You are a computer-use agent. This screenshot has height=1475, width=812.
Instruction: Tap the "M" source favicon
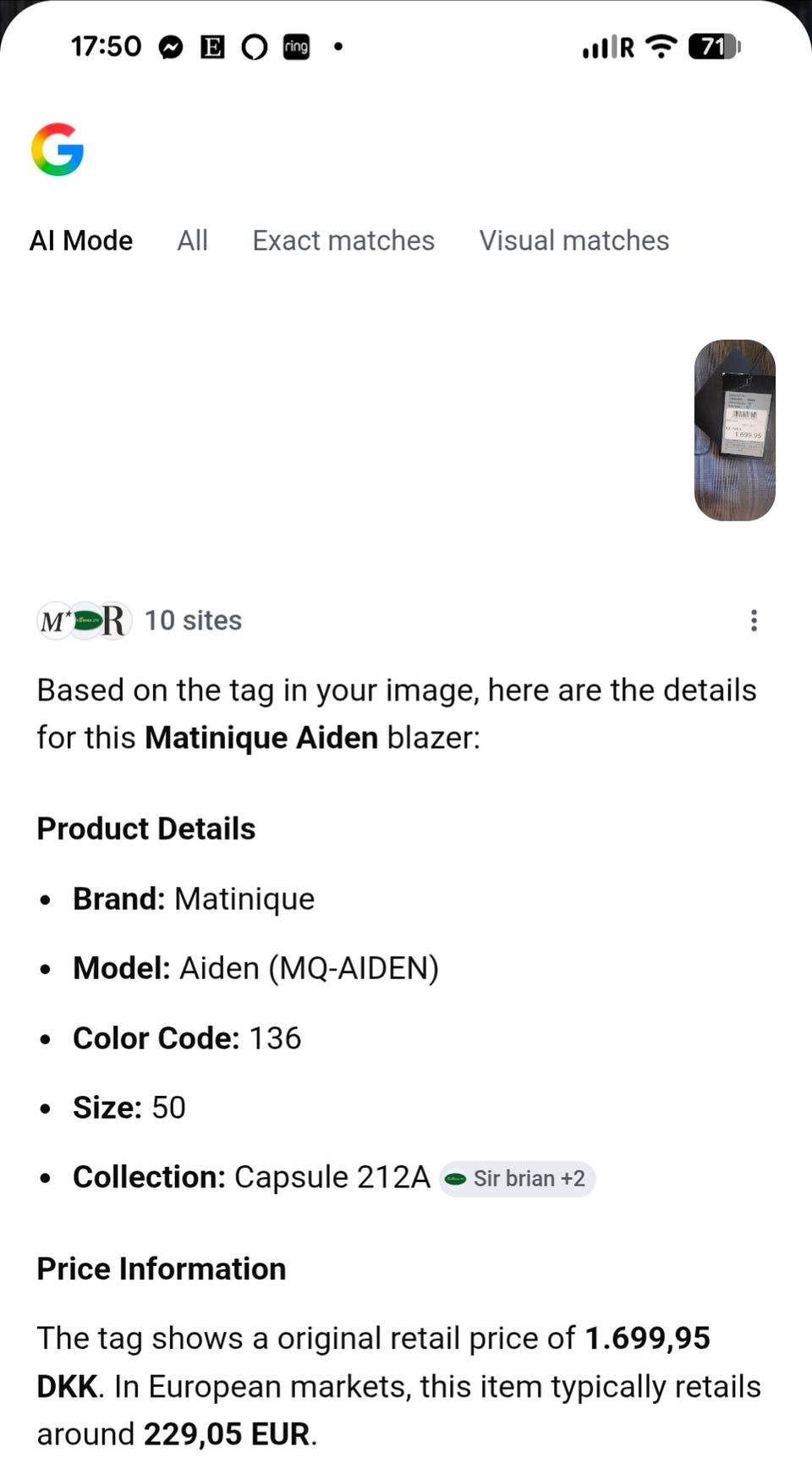click(x=54, y=621)
